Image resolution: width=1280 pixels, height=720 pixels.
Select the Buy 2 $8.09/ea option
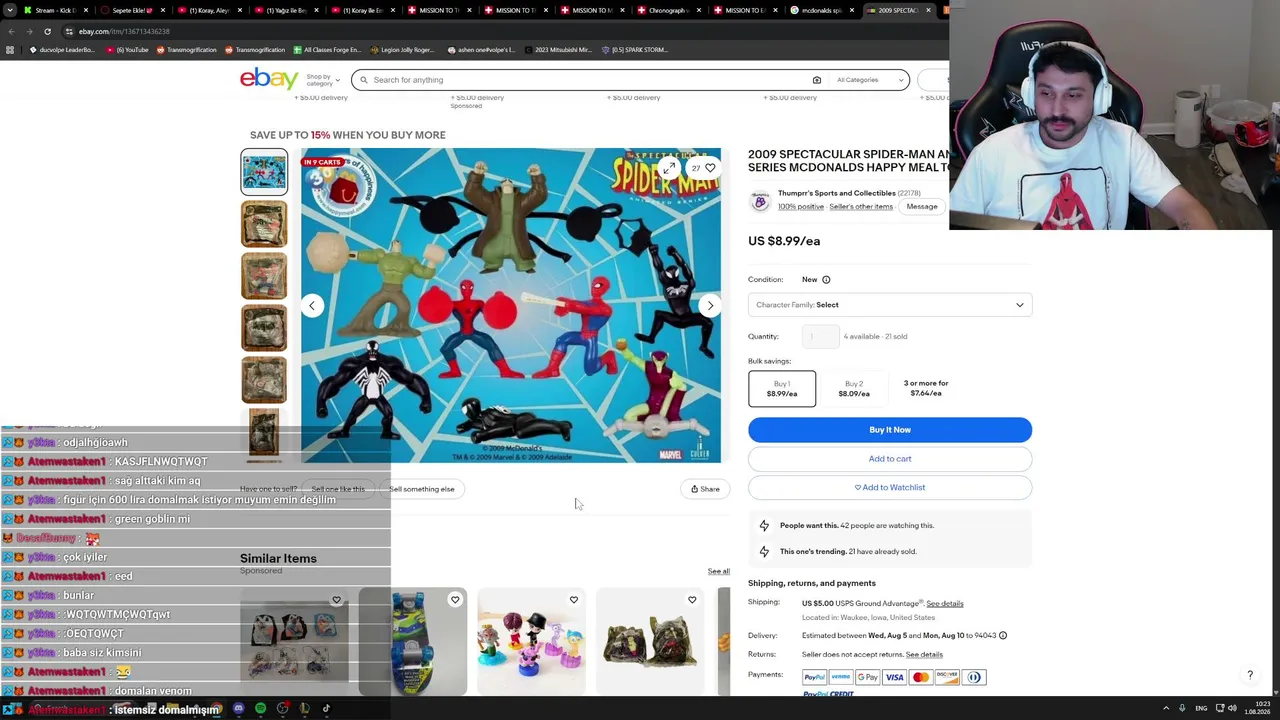coord(854,389)
